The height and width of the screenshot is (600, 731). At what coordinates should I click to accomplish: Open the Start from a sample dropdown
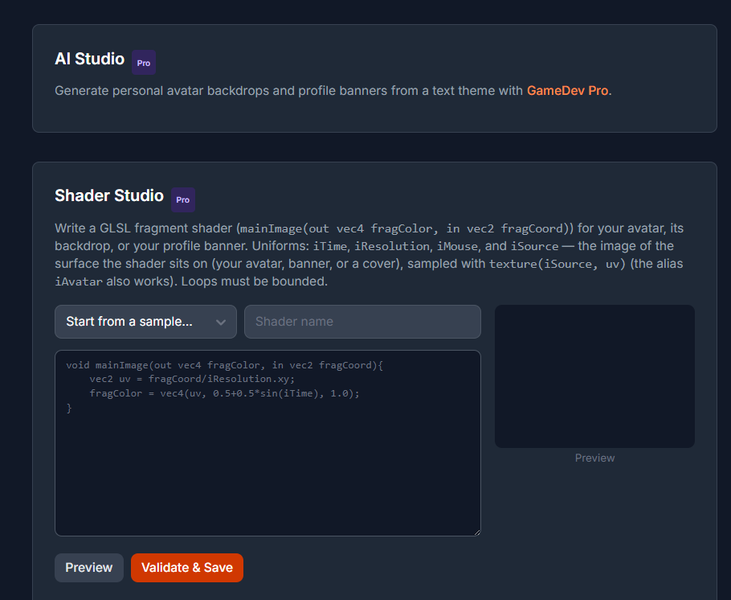click(145, 322)
